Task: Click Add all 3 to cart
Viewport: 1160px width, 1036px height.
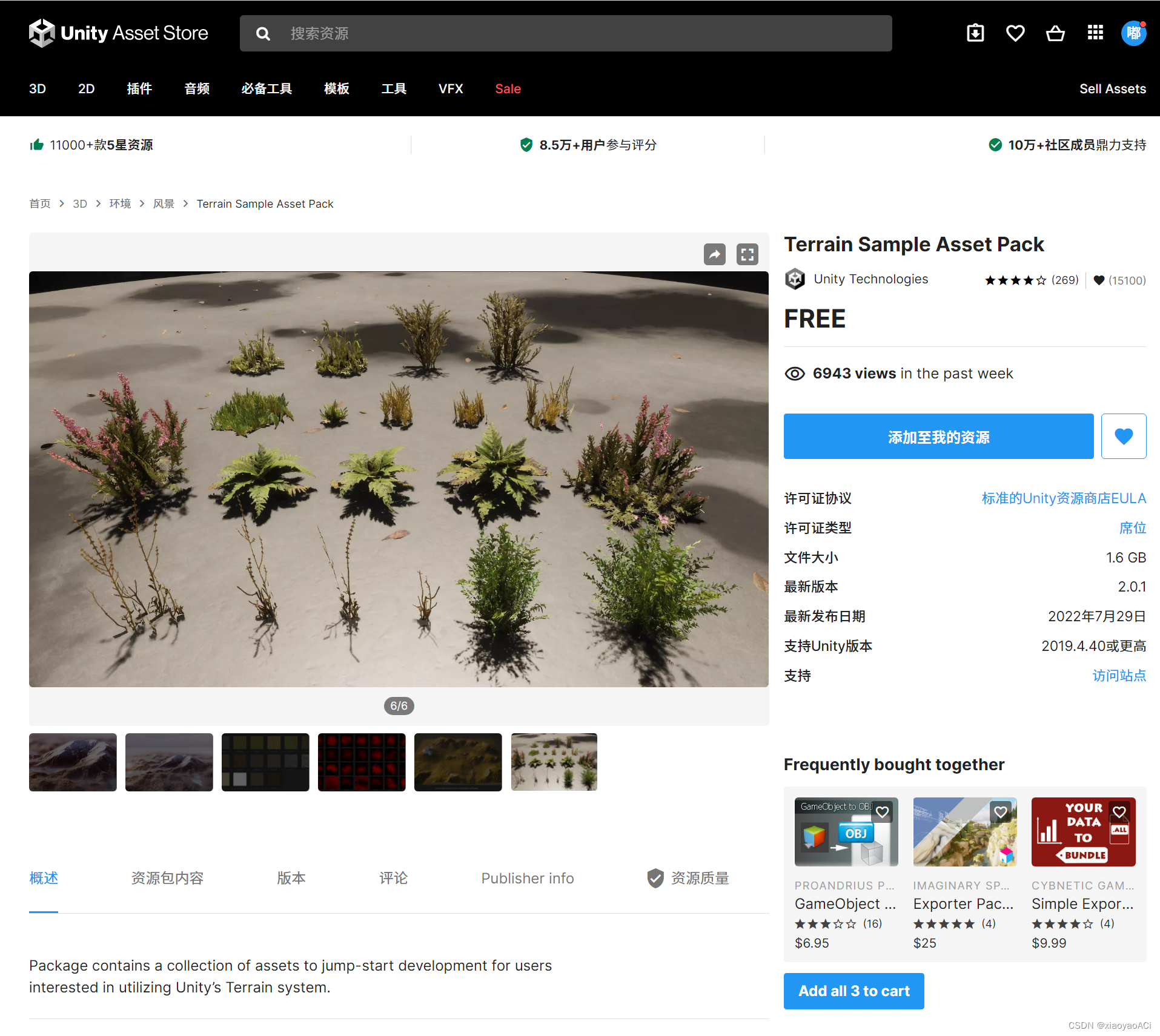Action: [854, 991]
